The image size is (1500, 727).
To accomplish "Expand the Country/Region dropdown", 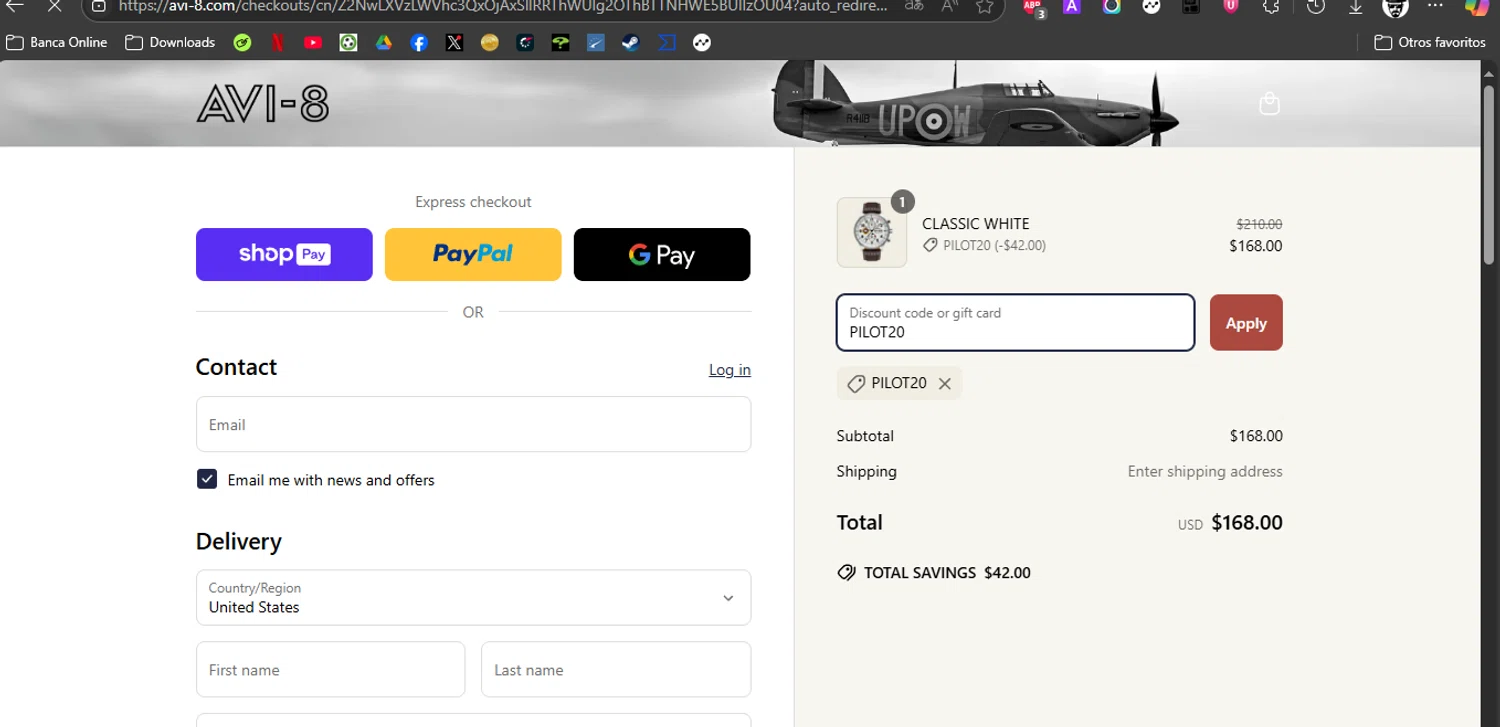I will pos(473,598).
